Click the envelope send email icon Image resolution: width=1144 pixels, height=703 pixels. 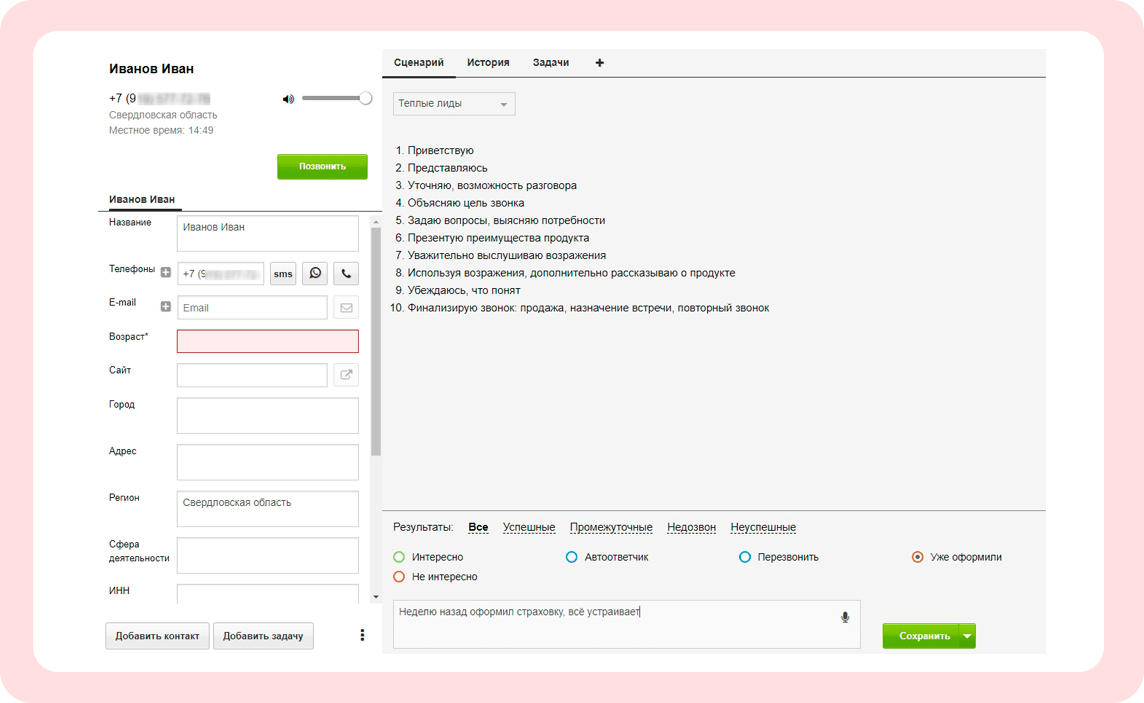347,308
